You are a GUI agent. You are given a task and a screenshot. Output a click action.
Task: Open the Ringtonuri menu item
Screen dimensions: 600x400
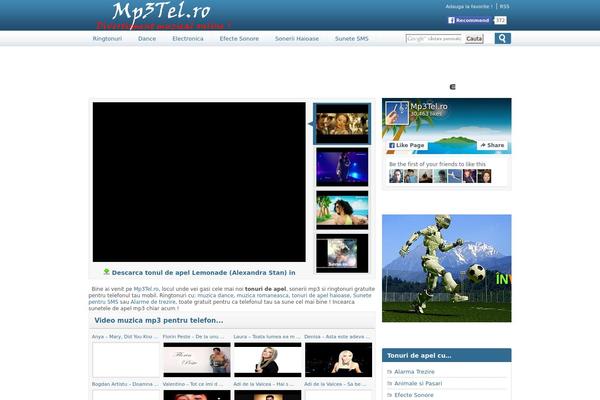point(107,39)
